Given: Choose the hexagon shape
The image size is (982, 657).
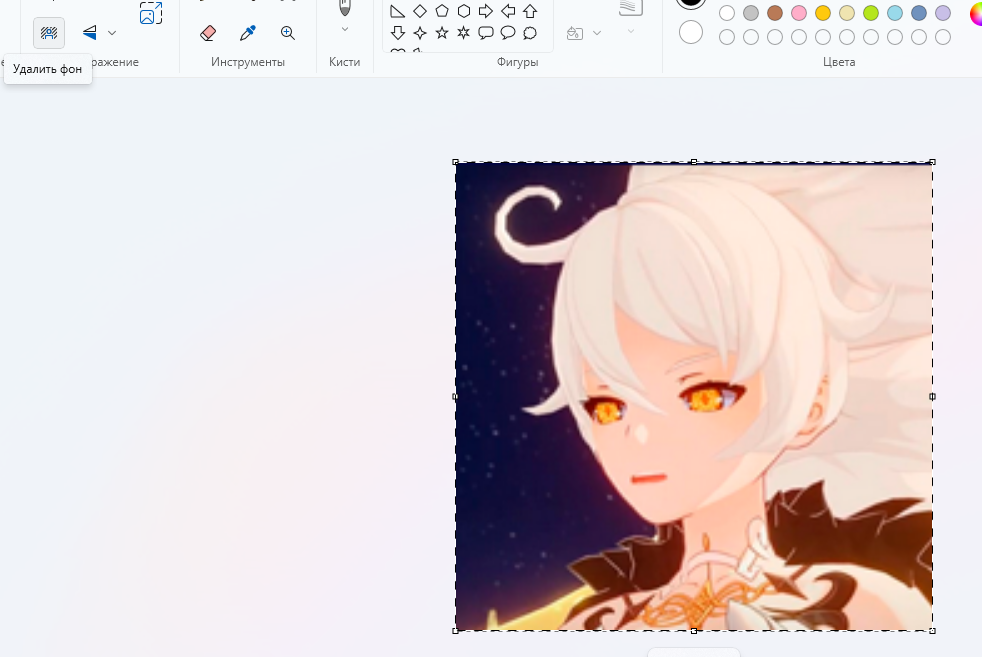Looking at the screenshot, I should 464,11.
